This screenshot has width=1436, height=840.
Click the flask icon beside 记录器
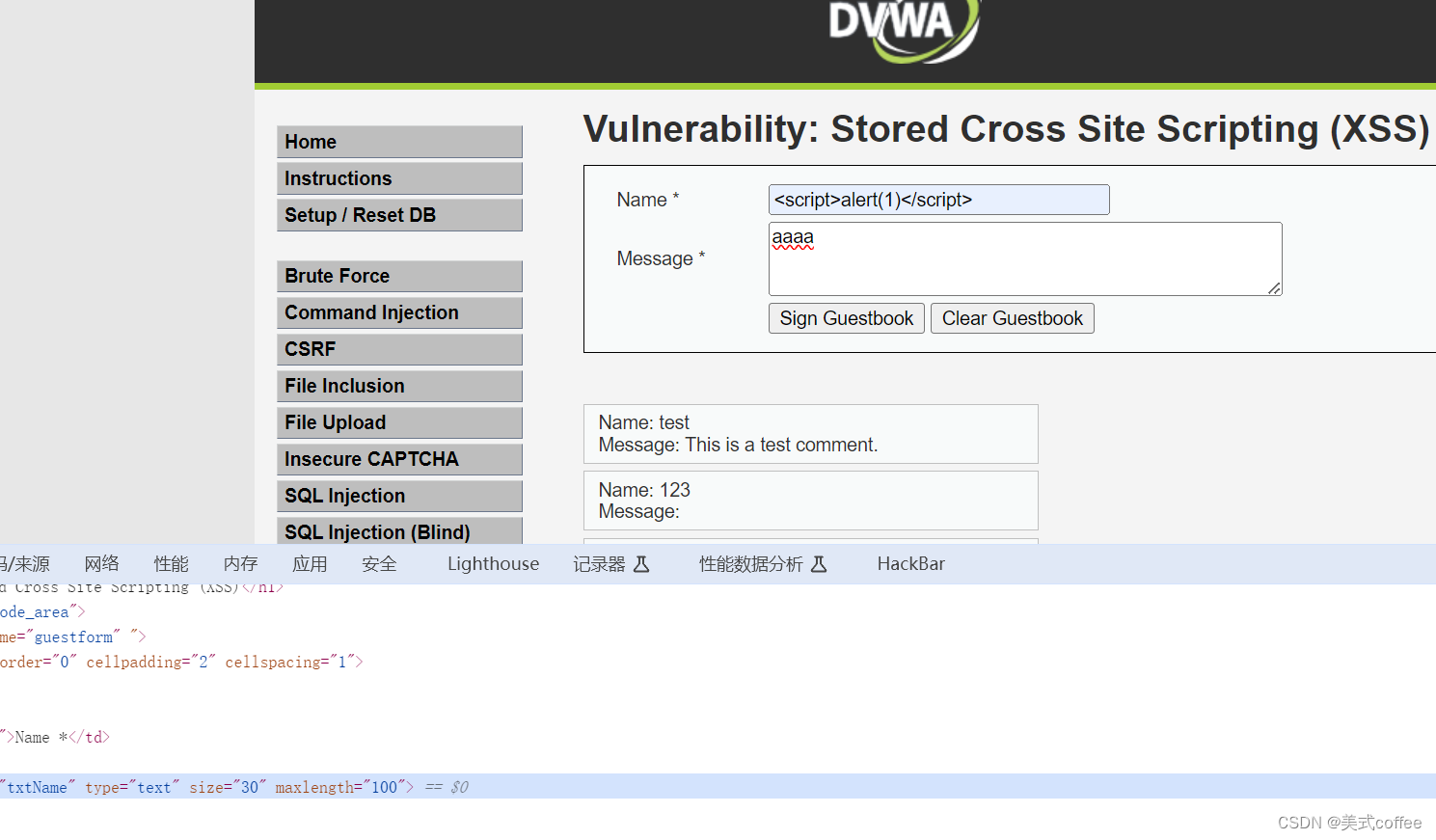641,564
